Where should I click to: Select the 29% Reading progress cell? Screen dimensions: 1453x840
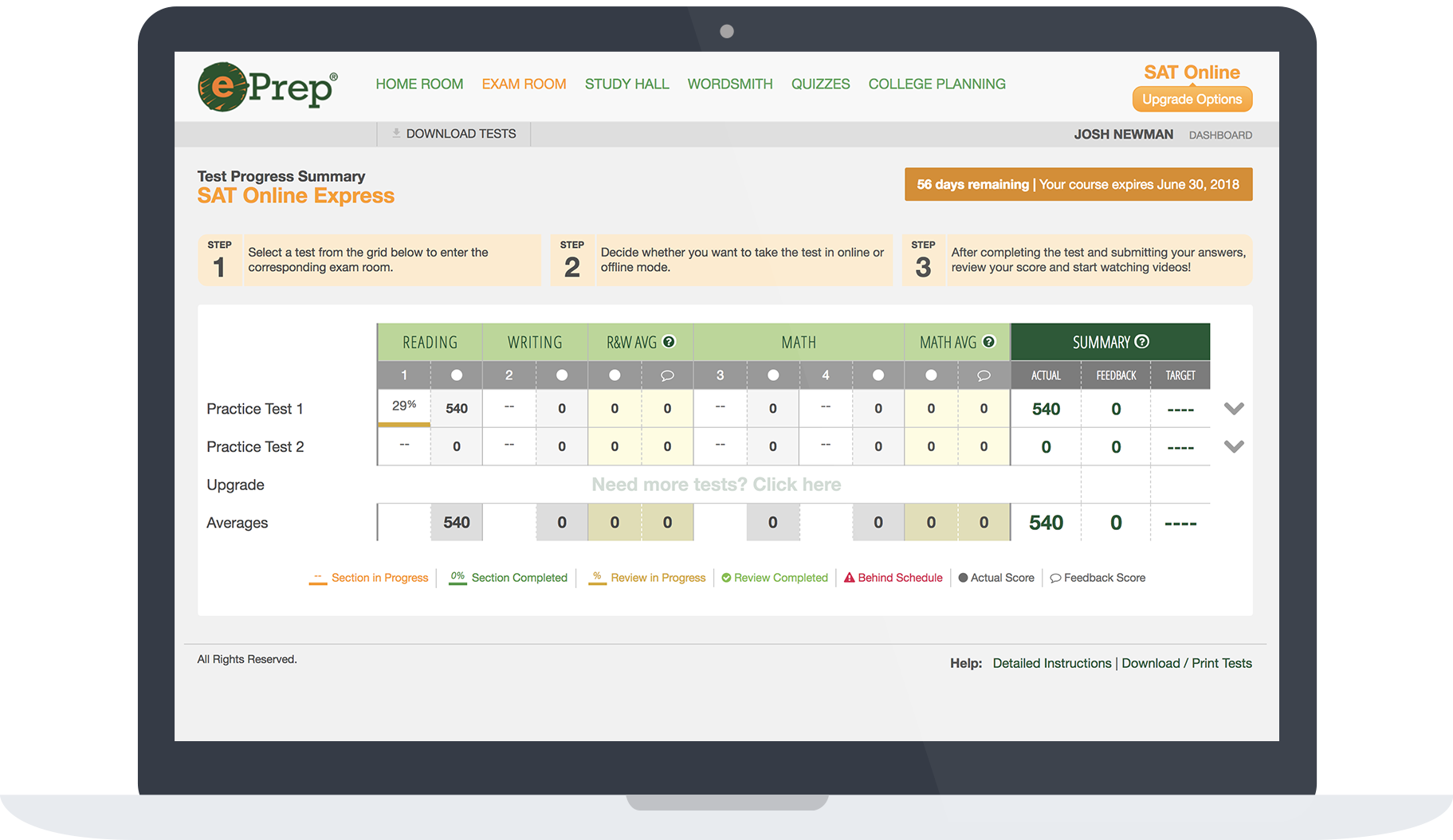click(x=404, y=406)
